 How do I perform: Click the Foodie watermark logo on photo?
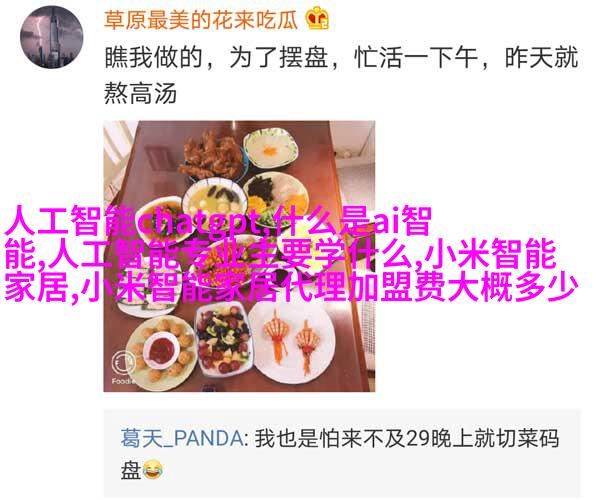tap(123, 366)
